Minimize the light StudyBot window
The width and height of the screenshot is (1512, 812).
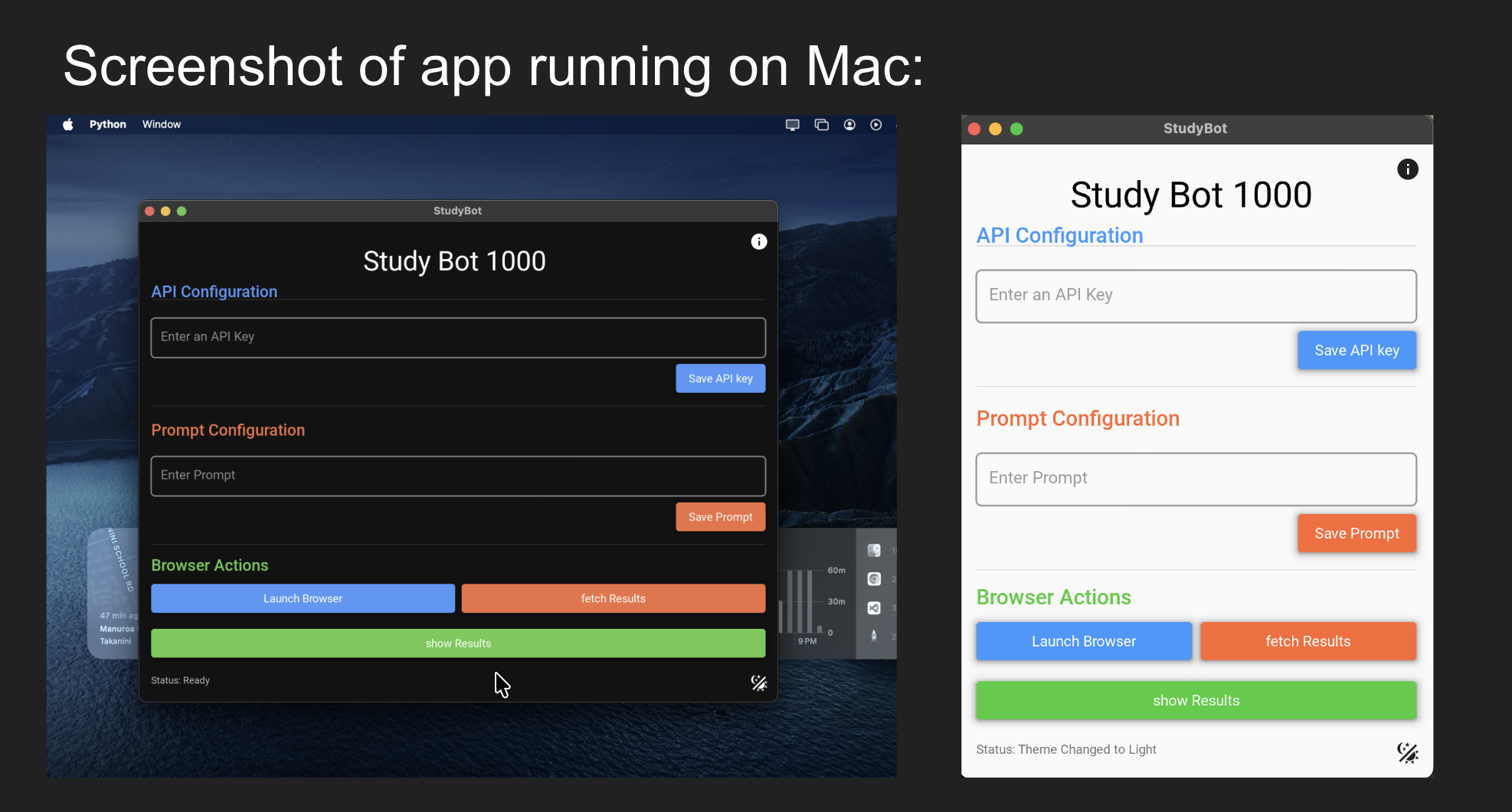tap(995, 129)
